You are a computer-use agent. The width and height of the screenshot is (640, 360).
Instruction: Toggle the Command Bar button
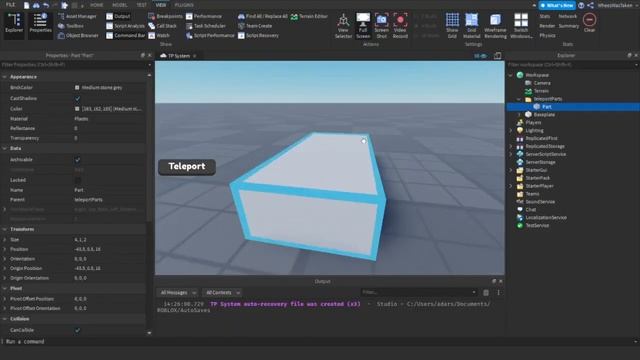pyautogui.click(x=125, y=36)
